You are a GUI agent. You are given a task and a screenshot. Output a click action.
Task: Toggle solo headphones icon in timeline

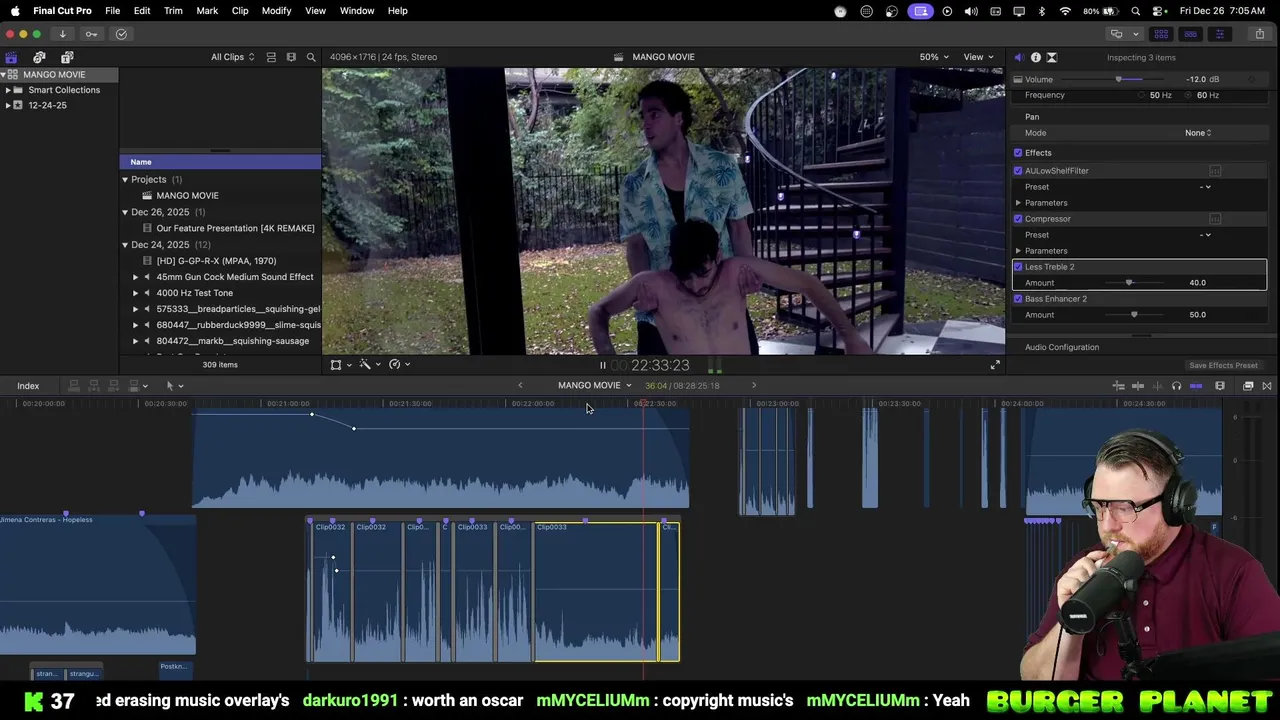pyautogui.click(x=1176, y=386)
